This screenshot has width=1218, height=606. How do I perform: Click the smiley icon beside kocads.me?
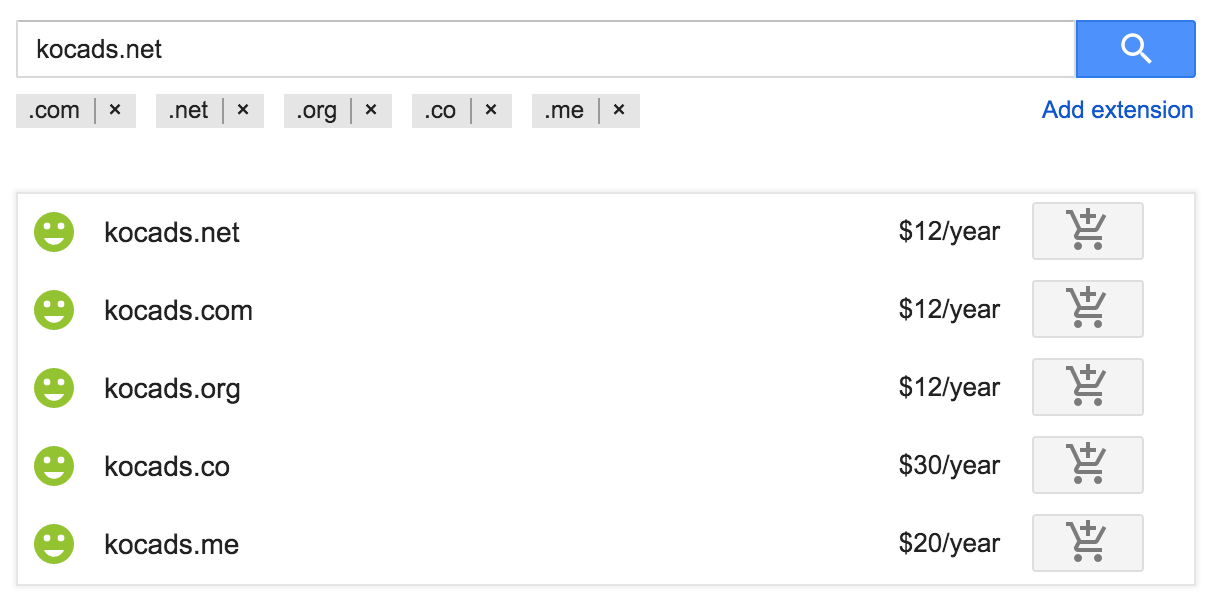tap(54, 544)
